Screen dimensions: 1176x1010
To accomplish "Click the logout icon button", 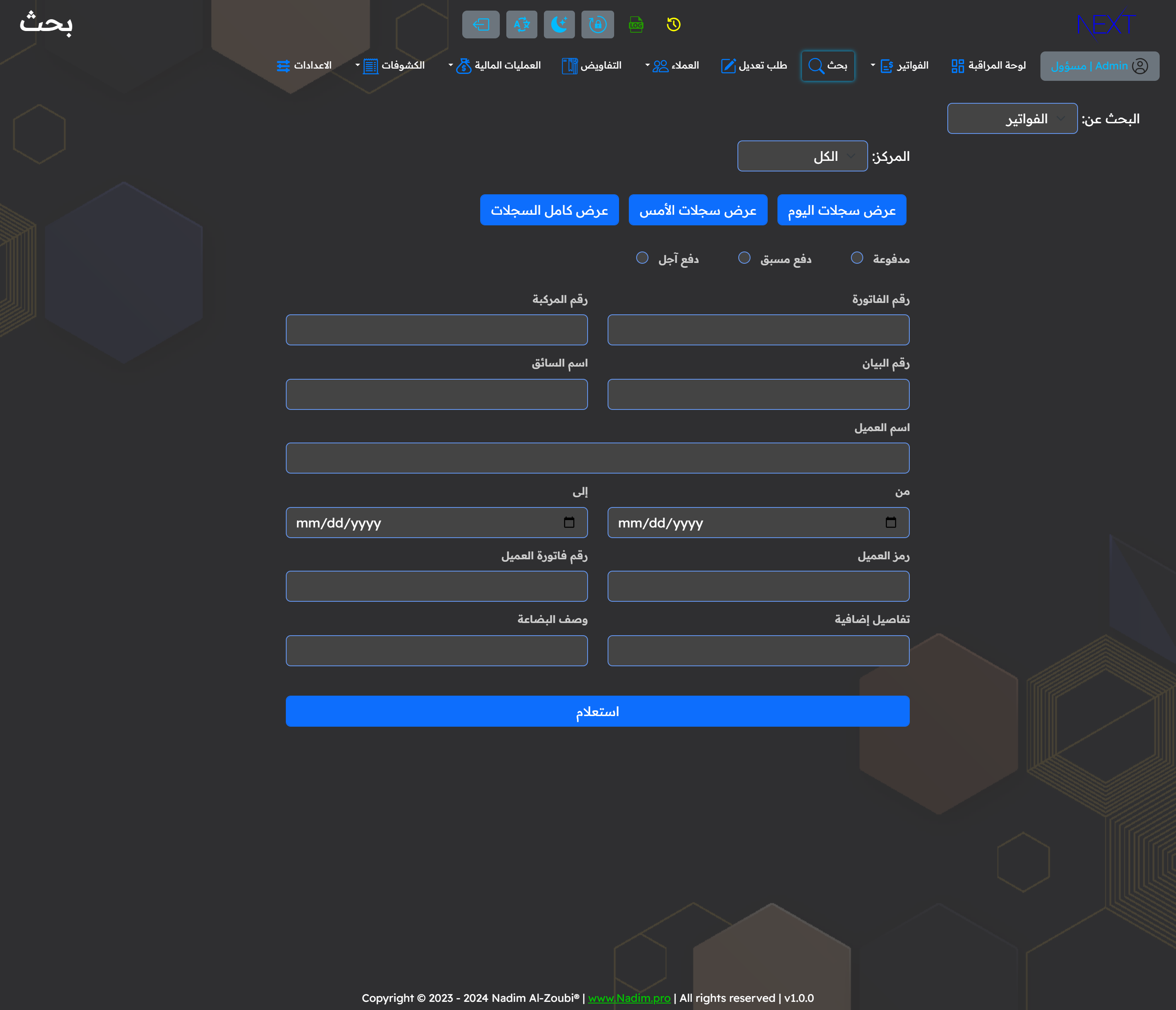I will 481,24.
